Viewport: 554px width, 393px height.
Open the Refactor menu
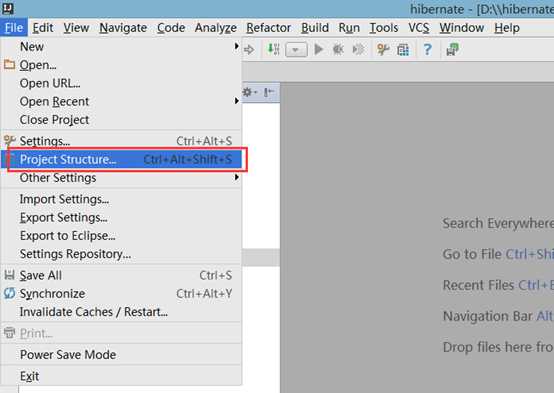269,28
